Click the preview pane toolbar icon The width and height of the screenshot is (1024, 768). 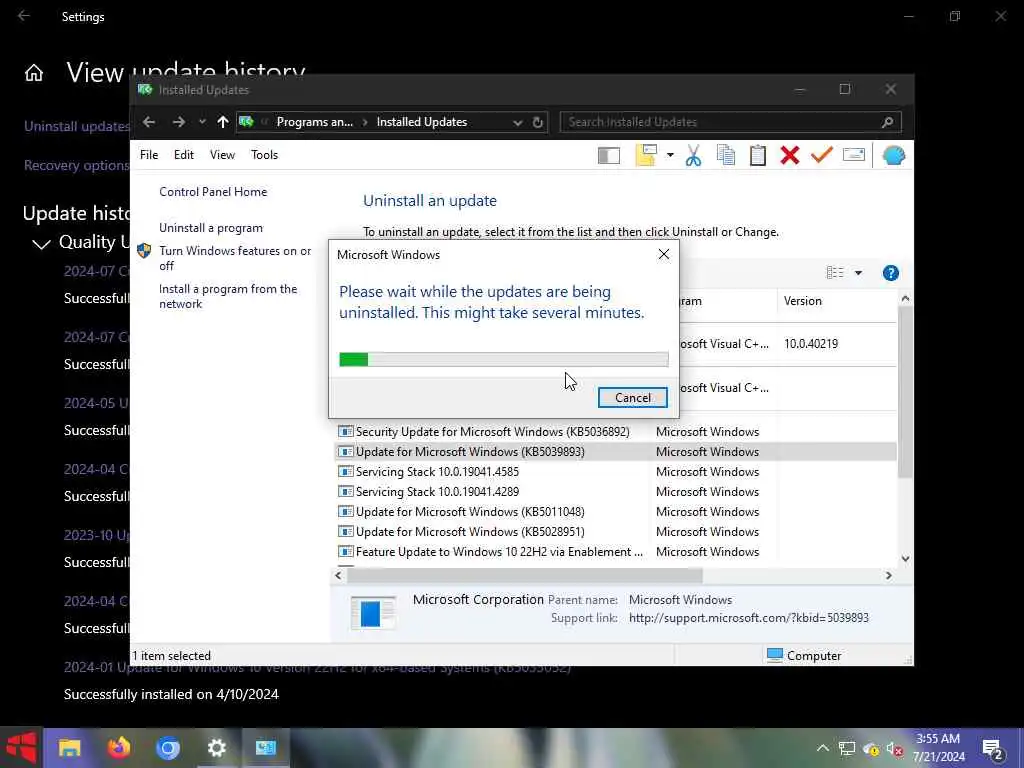[609, 155]
